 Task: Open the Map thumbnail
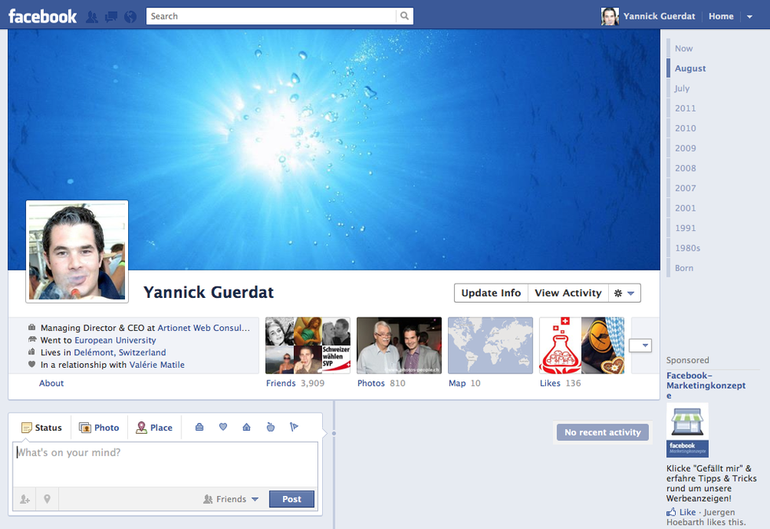[x=490, y=345]
